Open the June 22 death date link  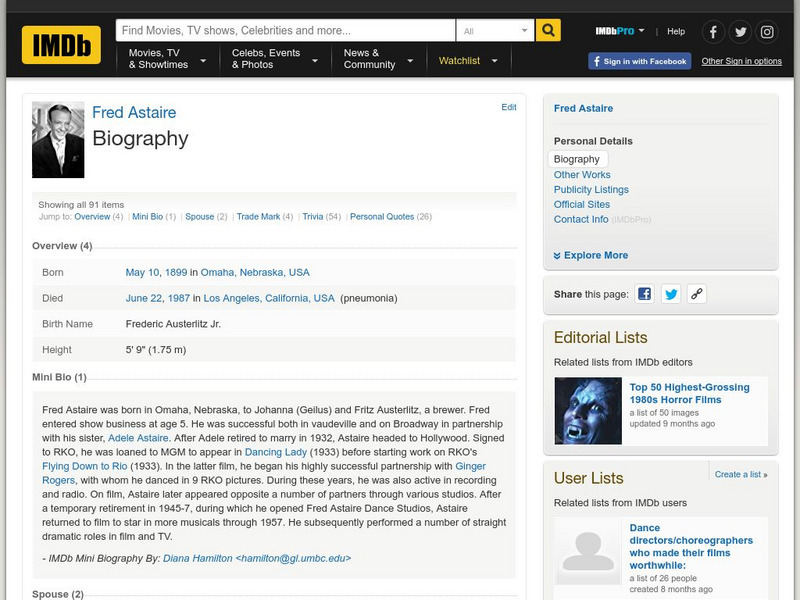coord(144,298)
